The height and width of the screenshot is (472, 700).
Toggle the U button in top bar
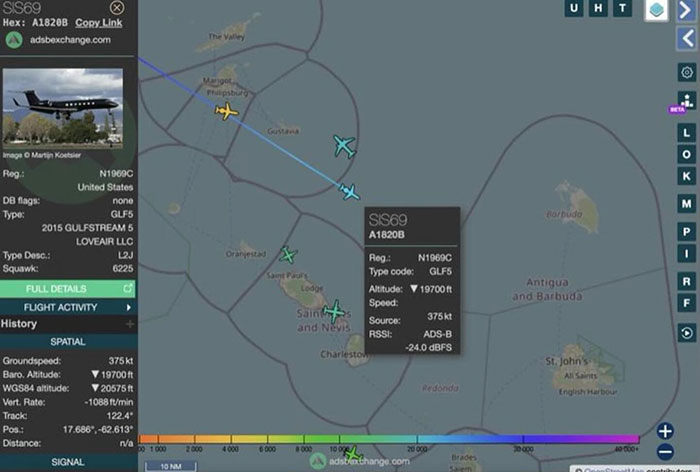tap(575, 9)
